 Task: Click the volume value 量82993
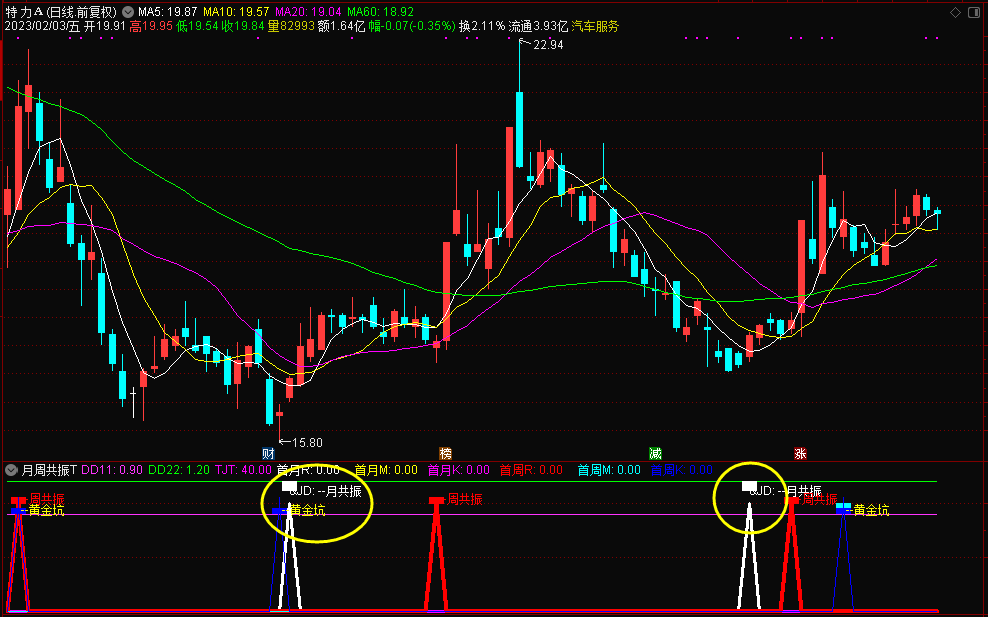point(291,26)
